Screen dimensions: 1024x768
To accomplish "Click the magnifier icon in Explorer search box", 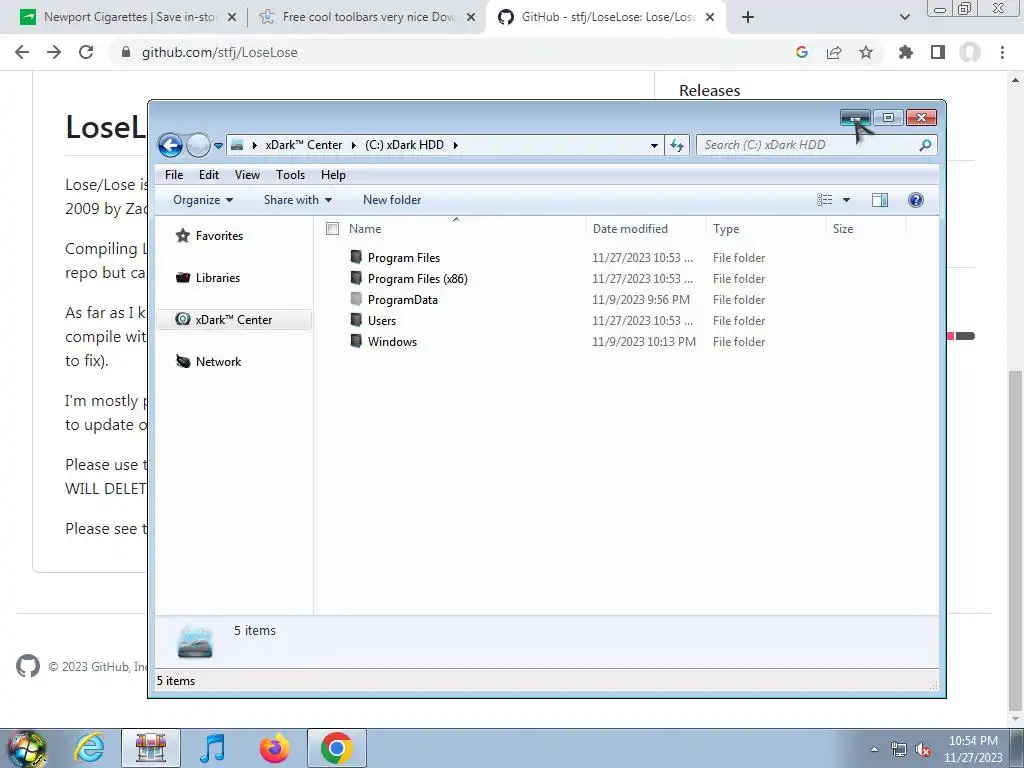I will tap(925, 145).
